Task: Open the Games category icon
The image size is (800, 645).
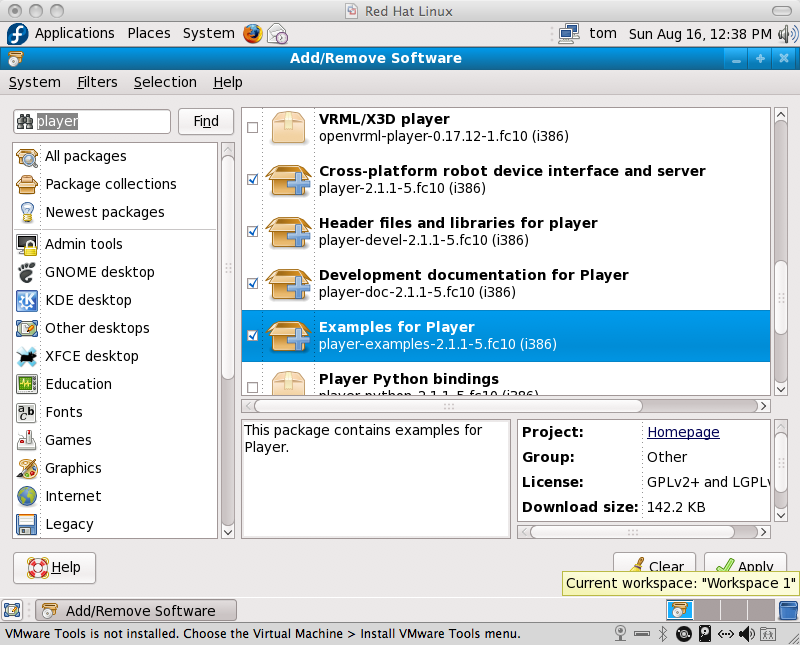Action: tap(27, 440)
